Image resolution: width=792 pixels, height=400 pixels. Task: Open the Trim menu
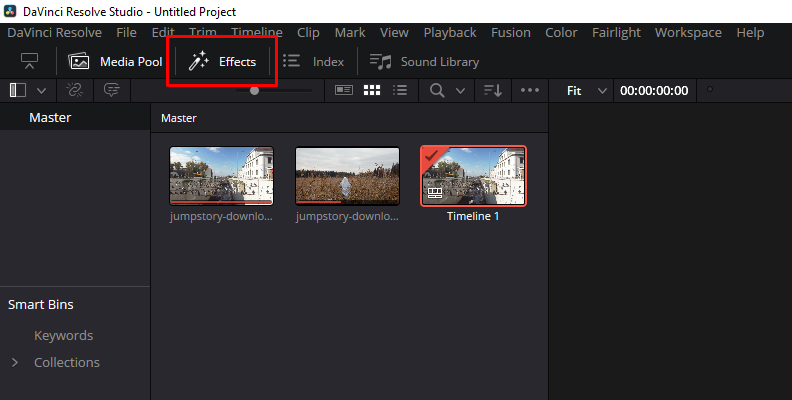tap(203, 33)
